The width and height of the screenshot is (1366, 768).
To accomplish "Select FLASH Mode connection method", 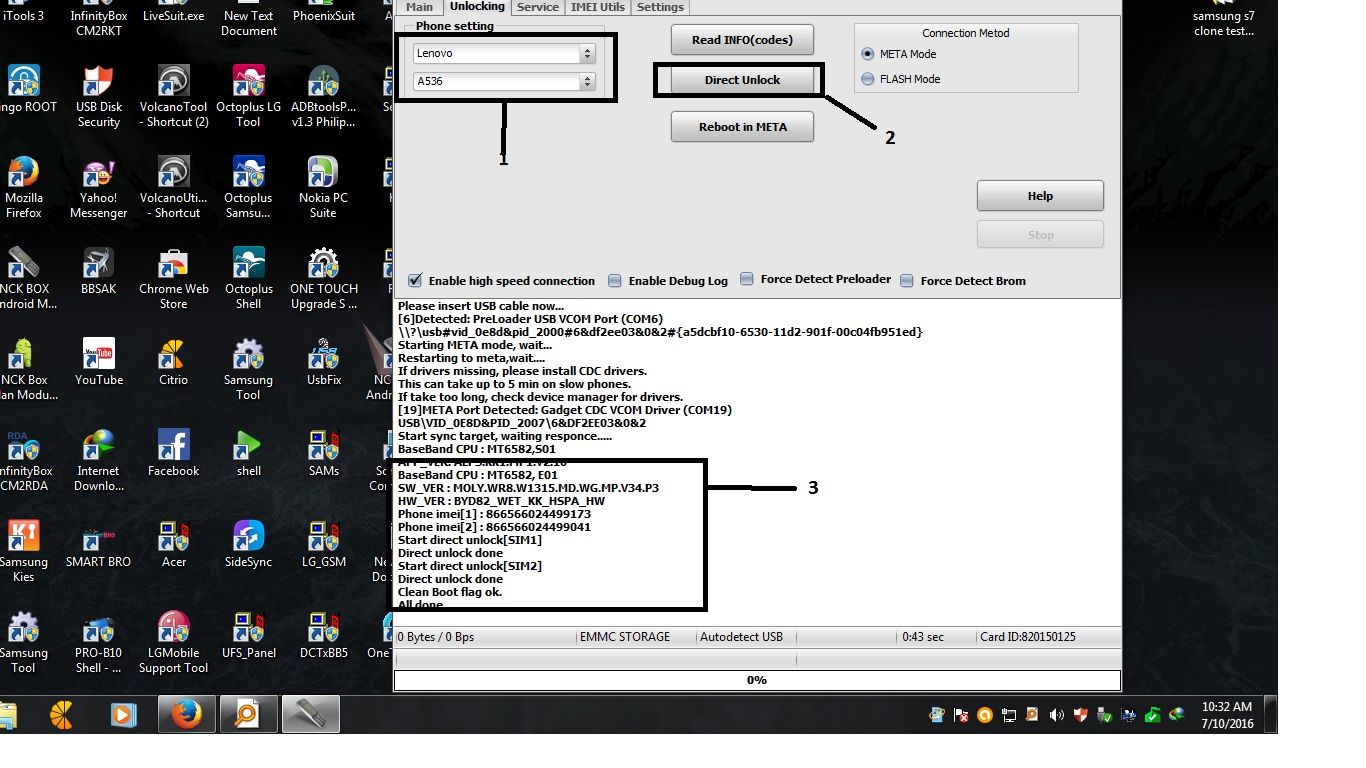I will coord(868,78).
